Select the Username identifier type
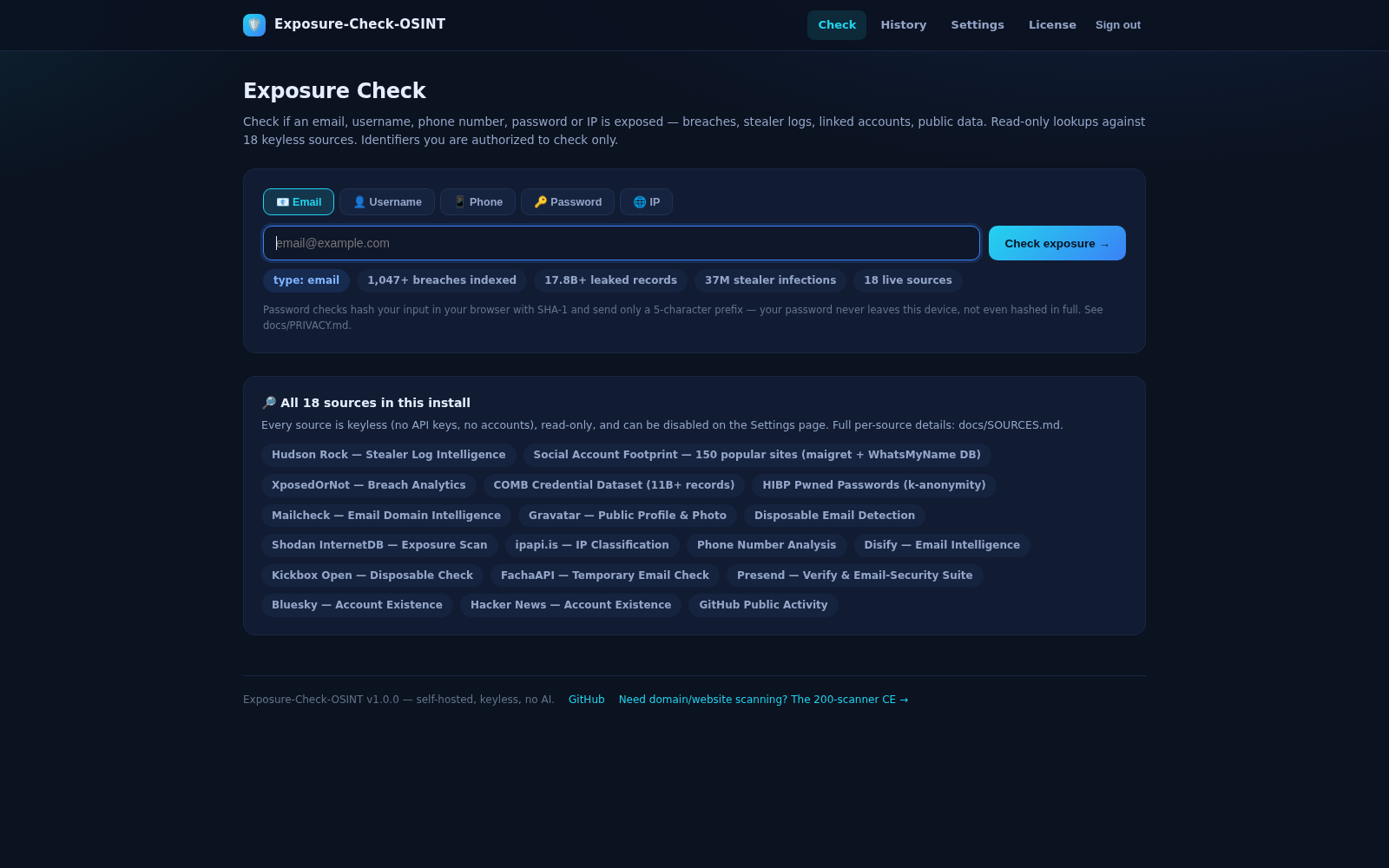 pyautogui.click(x=387, y=201)
